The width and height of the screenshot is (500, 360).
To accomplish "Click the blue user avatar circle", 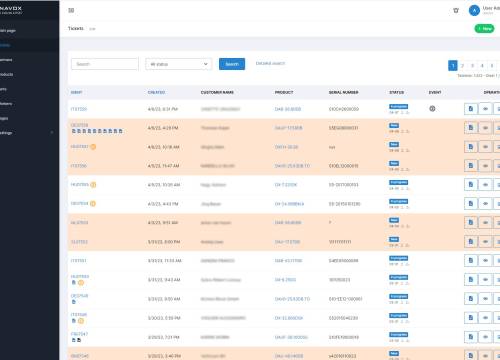I will click(x=474, y=10).
